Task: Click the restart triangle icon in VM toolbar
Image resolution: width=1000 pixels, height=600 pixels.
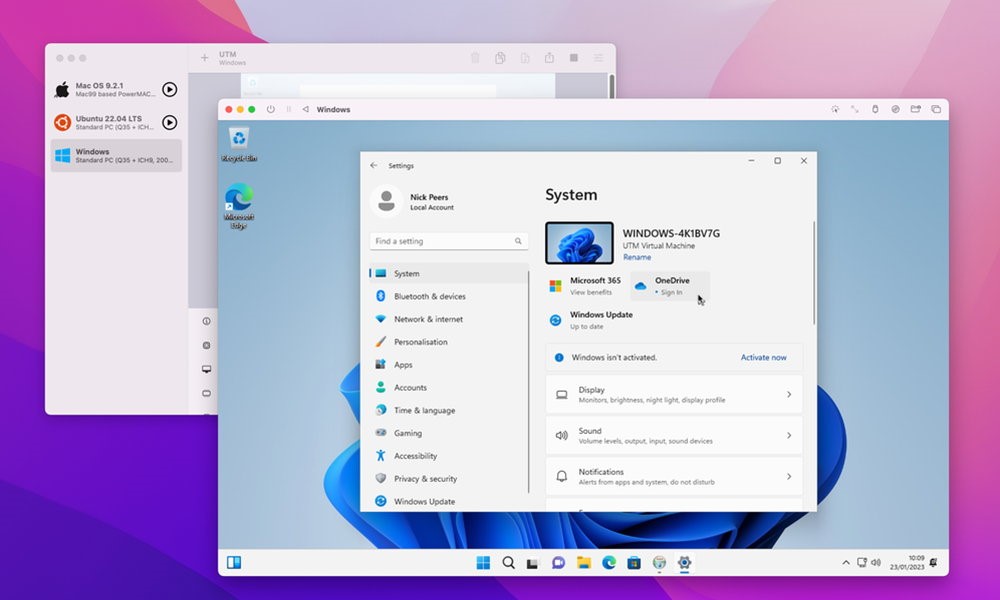Action: [x=305, y=109]
